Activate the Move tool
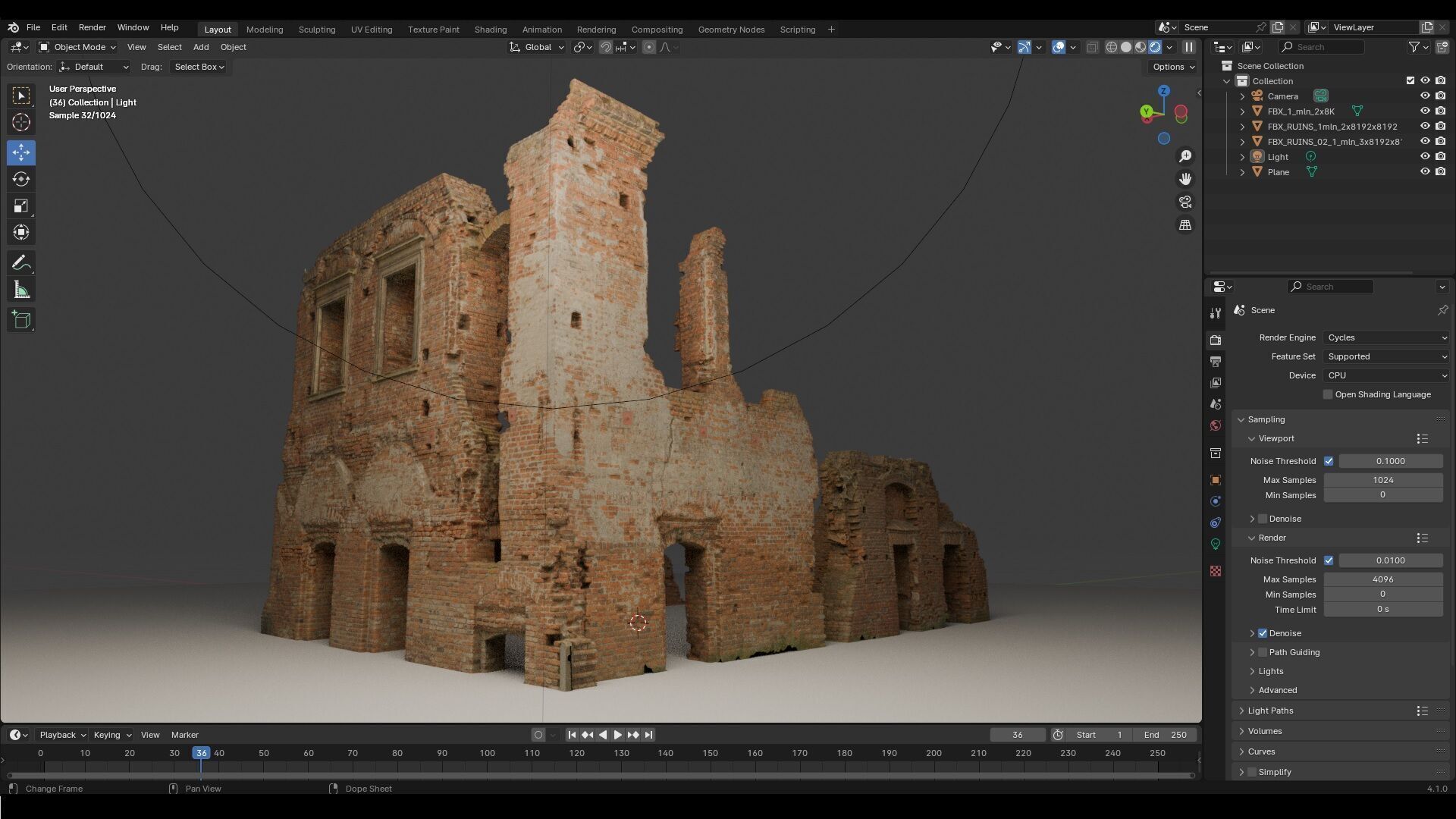This screenshot has width=1456, height=819. point(21,152)
